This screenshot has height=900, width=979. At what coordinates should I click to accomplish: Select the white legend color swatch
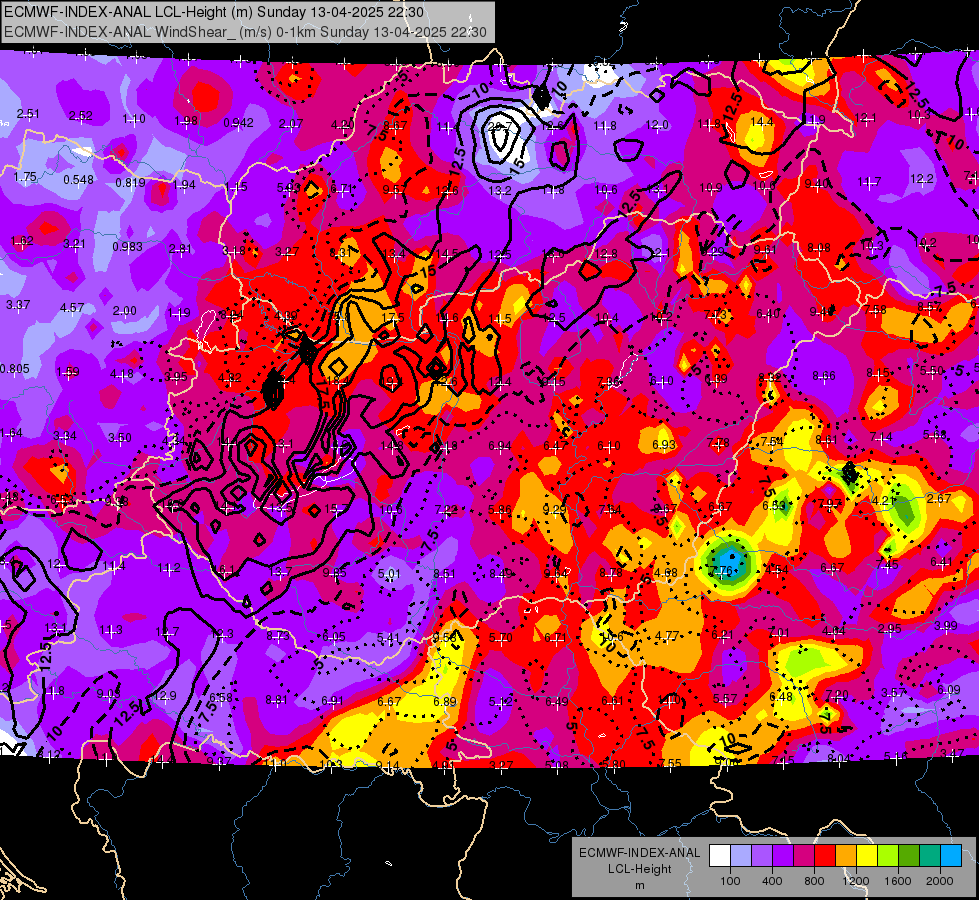coord(720,856)
